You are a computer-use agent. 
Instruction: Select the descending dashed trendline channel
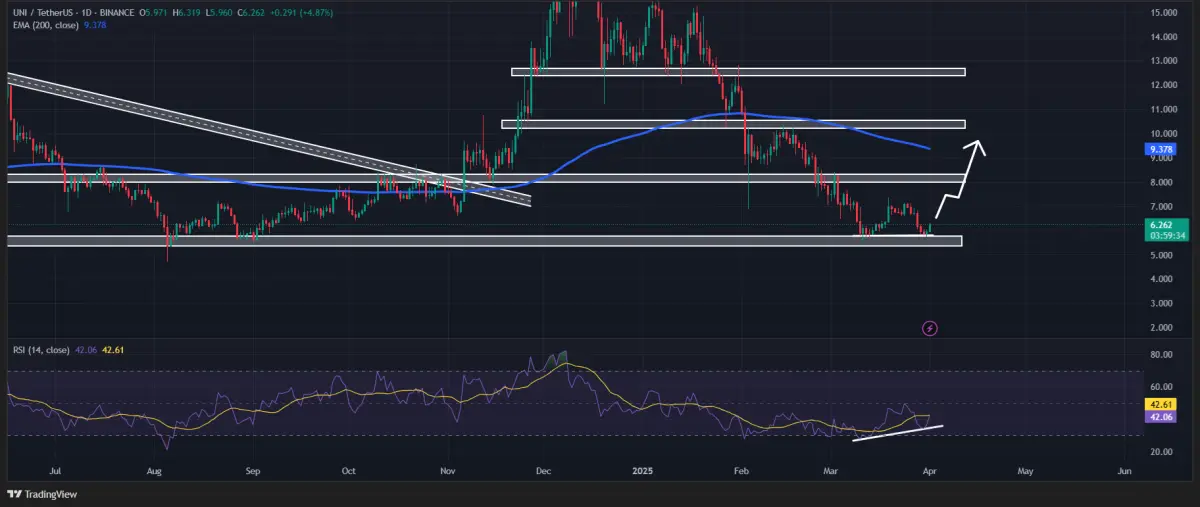click(x=268, y=140)
